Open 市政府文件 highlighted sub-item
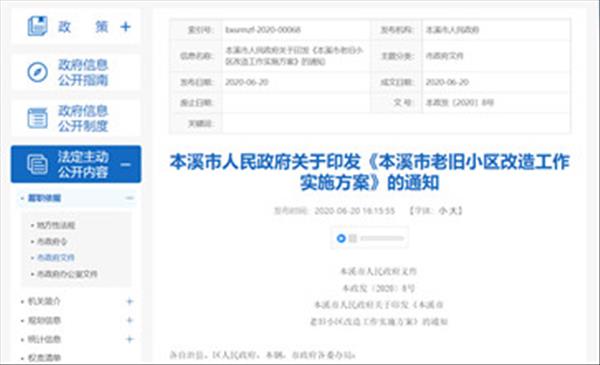Viewport: 600px width, 365px height. (55, 257)
